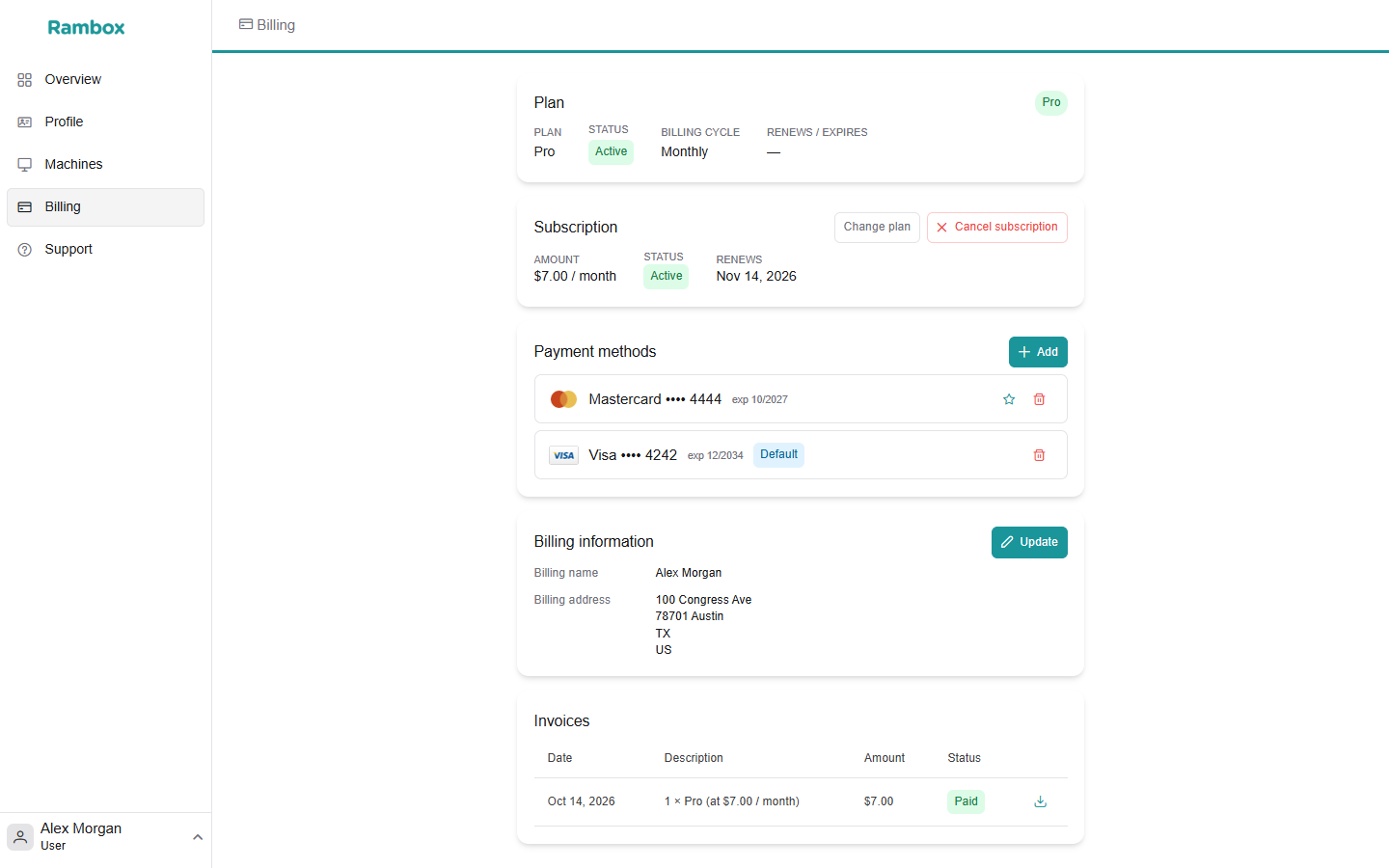Click the invoice description '1 × Pro'

pyautogui.click(x=731, y=801)
